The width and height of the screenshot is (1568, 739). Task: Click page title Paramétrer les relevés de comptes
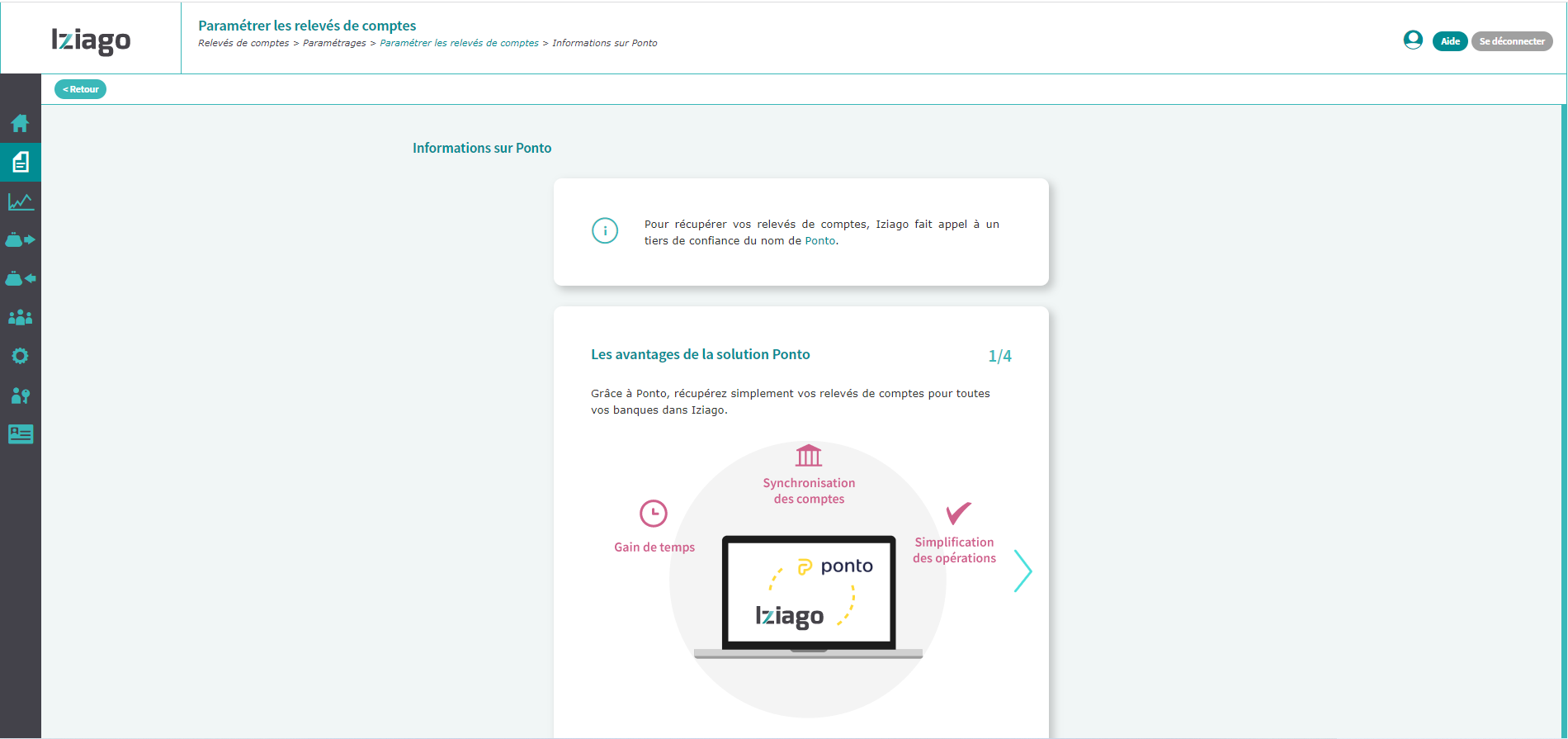point(307,26)
